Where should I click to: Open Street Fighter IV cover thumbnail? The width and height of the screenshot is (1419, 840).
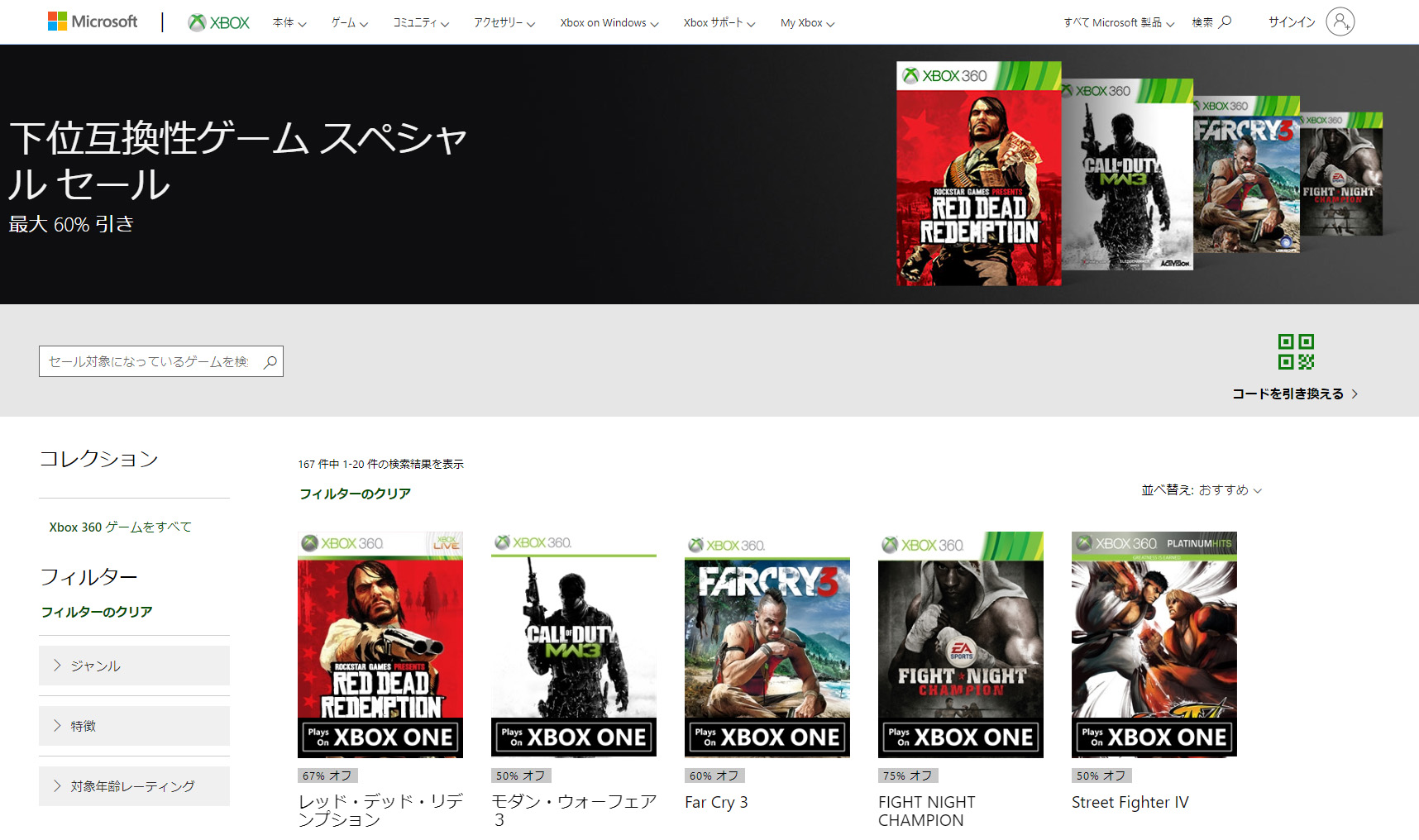[1154, 645]
